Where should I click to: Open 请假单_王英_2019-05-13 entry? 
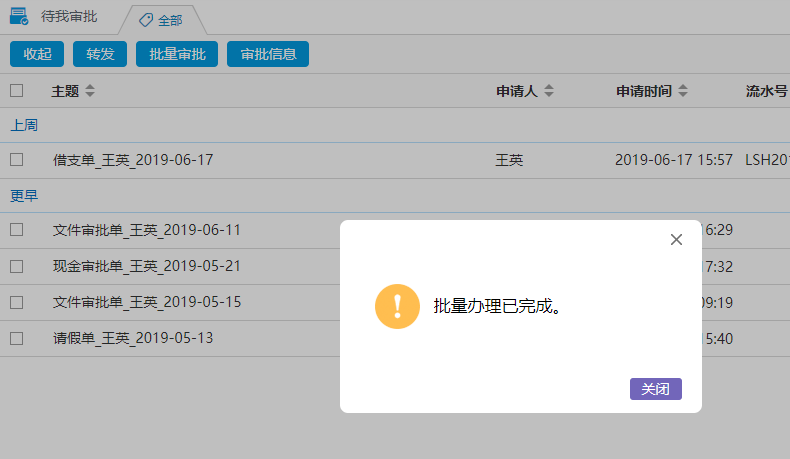tap(133, 338)
